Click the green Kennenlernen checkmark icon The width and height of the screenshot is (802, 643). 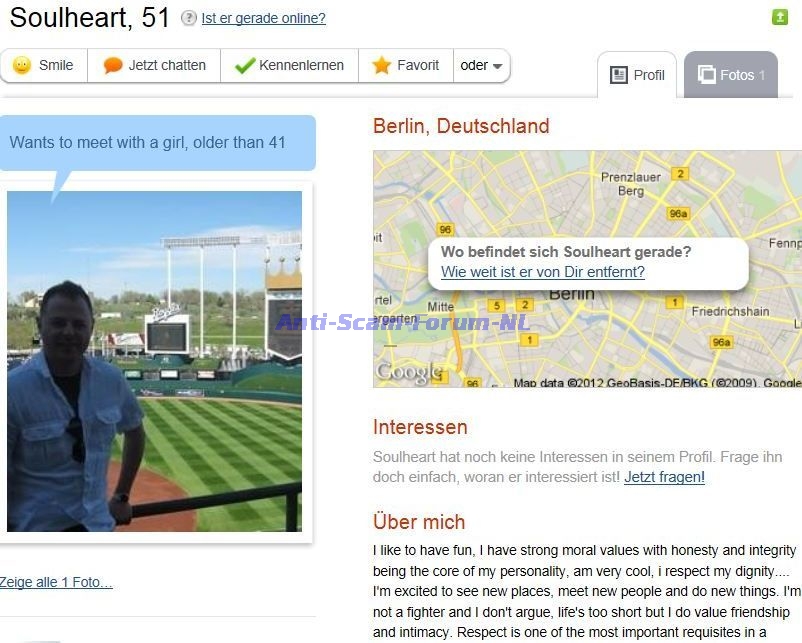(x=244, y=65)
